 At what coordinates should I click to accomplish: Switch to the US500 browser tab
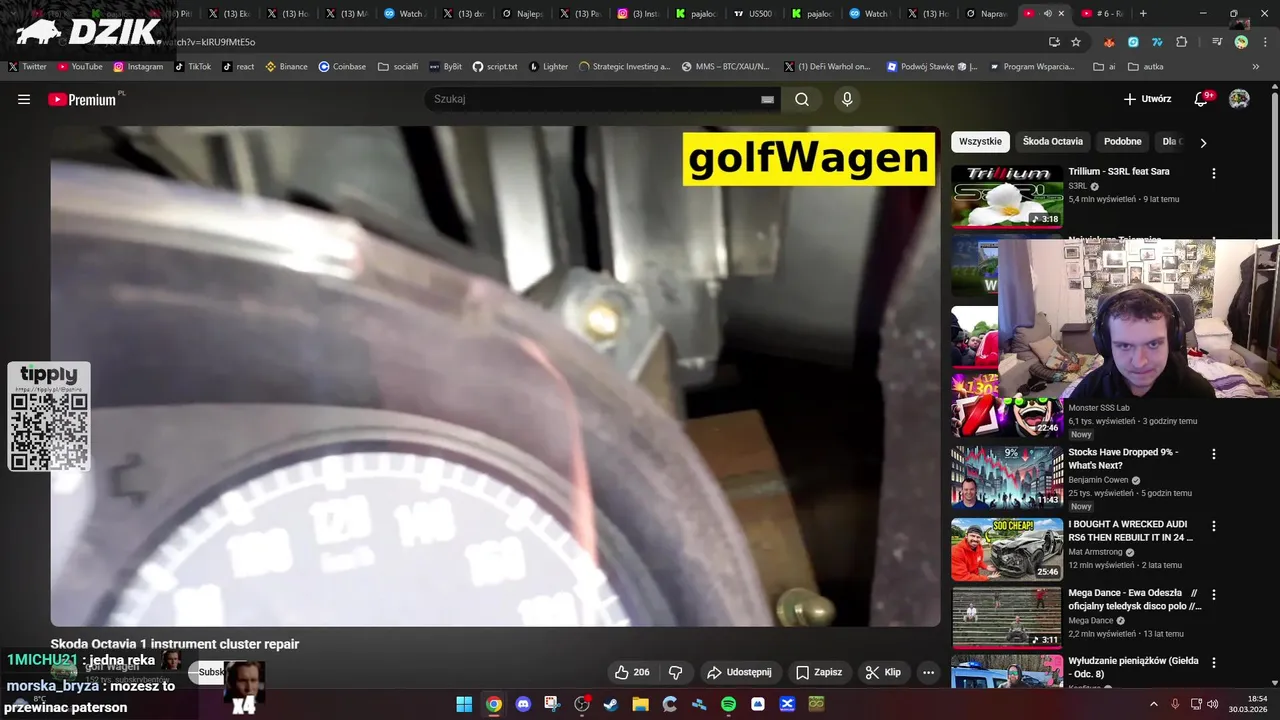pos(752,14)
